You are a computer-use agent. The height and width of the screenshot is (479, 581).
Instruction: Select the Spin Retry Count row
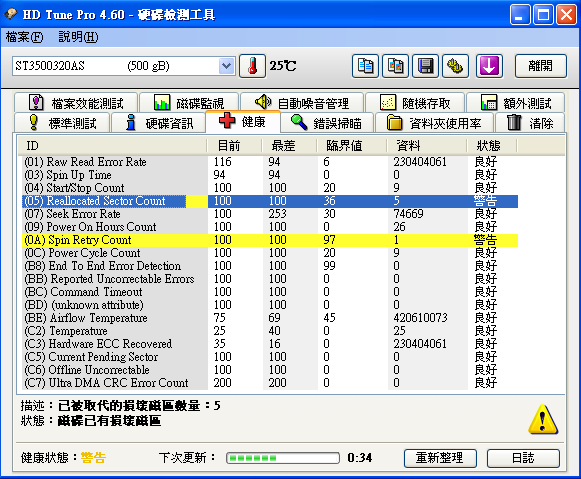[270, 240]
